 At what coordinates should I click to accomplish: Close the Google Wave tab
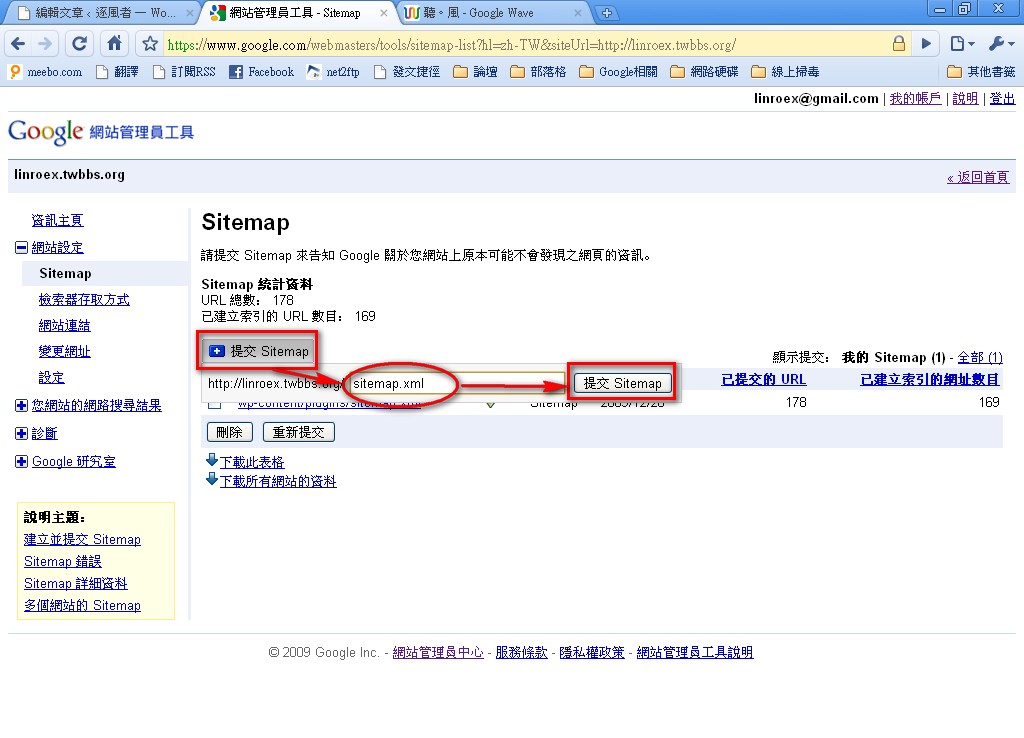point(578,12)
